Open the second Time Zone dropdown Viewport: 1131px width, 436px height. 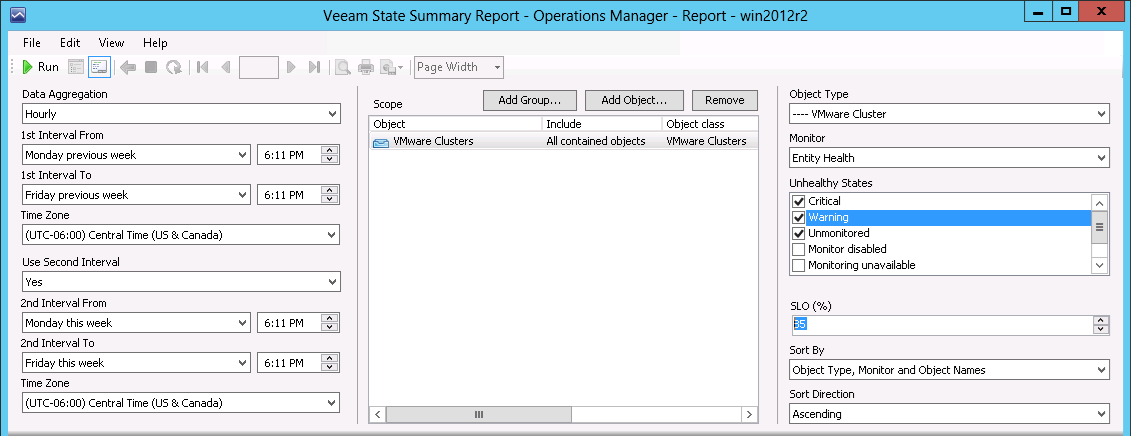coord(181,403)
